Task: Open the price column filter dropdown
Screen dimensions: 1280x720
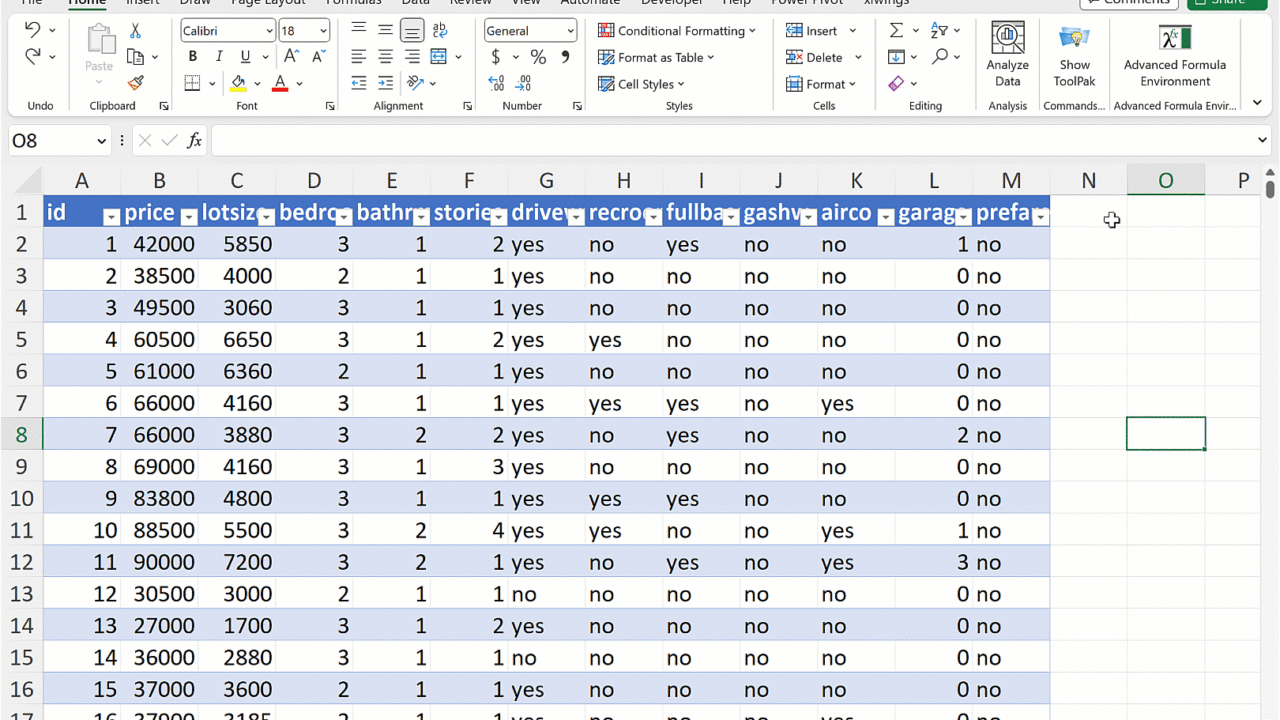Action: 189,217
